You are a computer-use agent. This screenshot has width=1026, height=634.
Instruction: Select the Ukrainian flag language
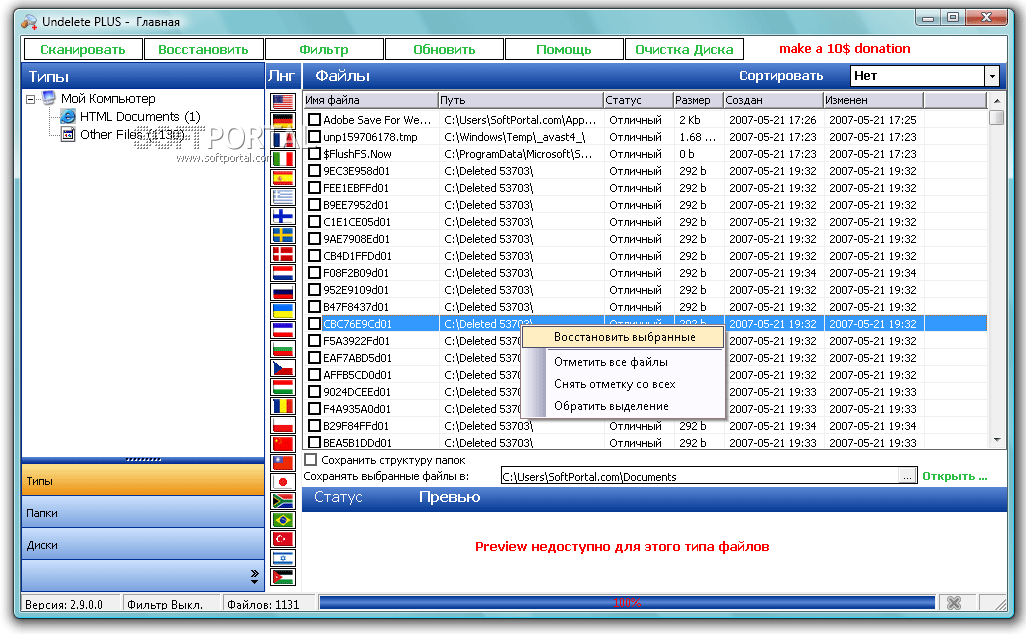point(283,311)
